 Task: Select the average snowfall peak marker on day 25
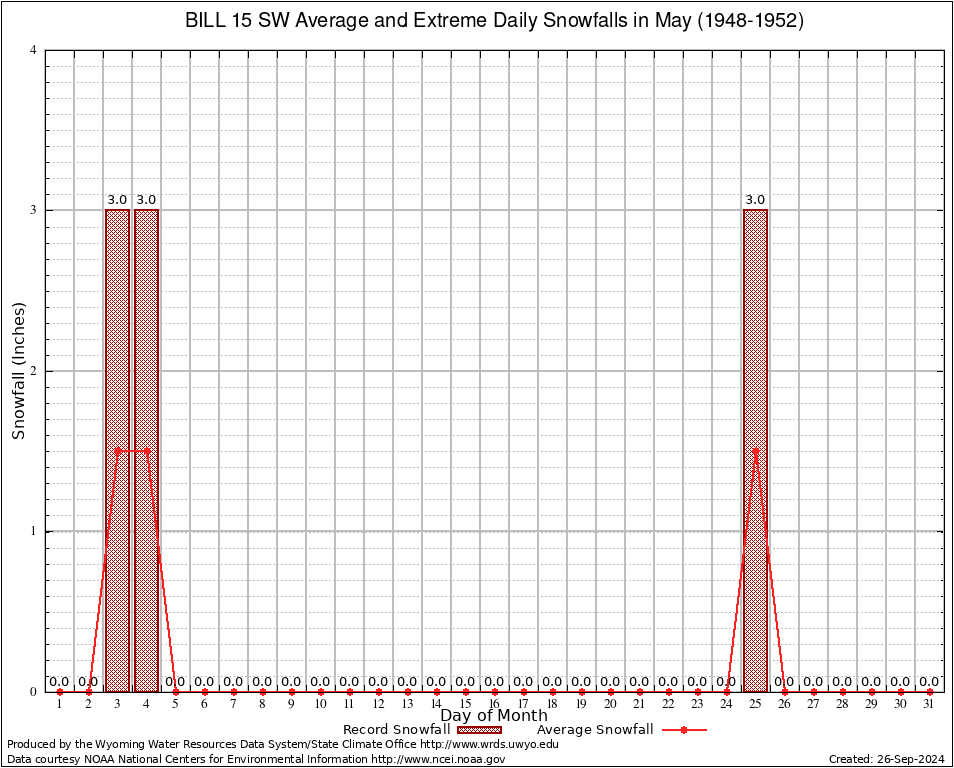click(x=755, y=450)
